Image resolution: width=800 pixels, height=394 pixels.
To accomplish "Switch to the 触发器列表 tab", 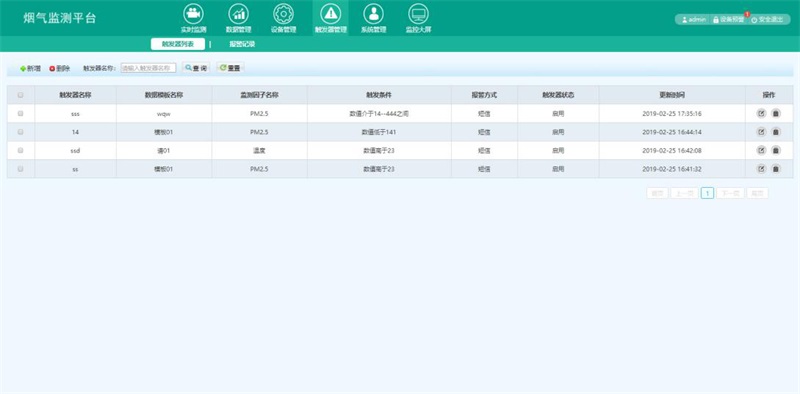I will coord(178,44).
